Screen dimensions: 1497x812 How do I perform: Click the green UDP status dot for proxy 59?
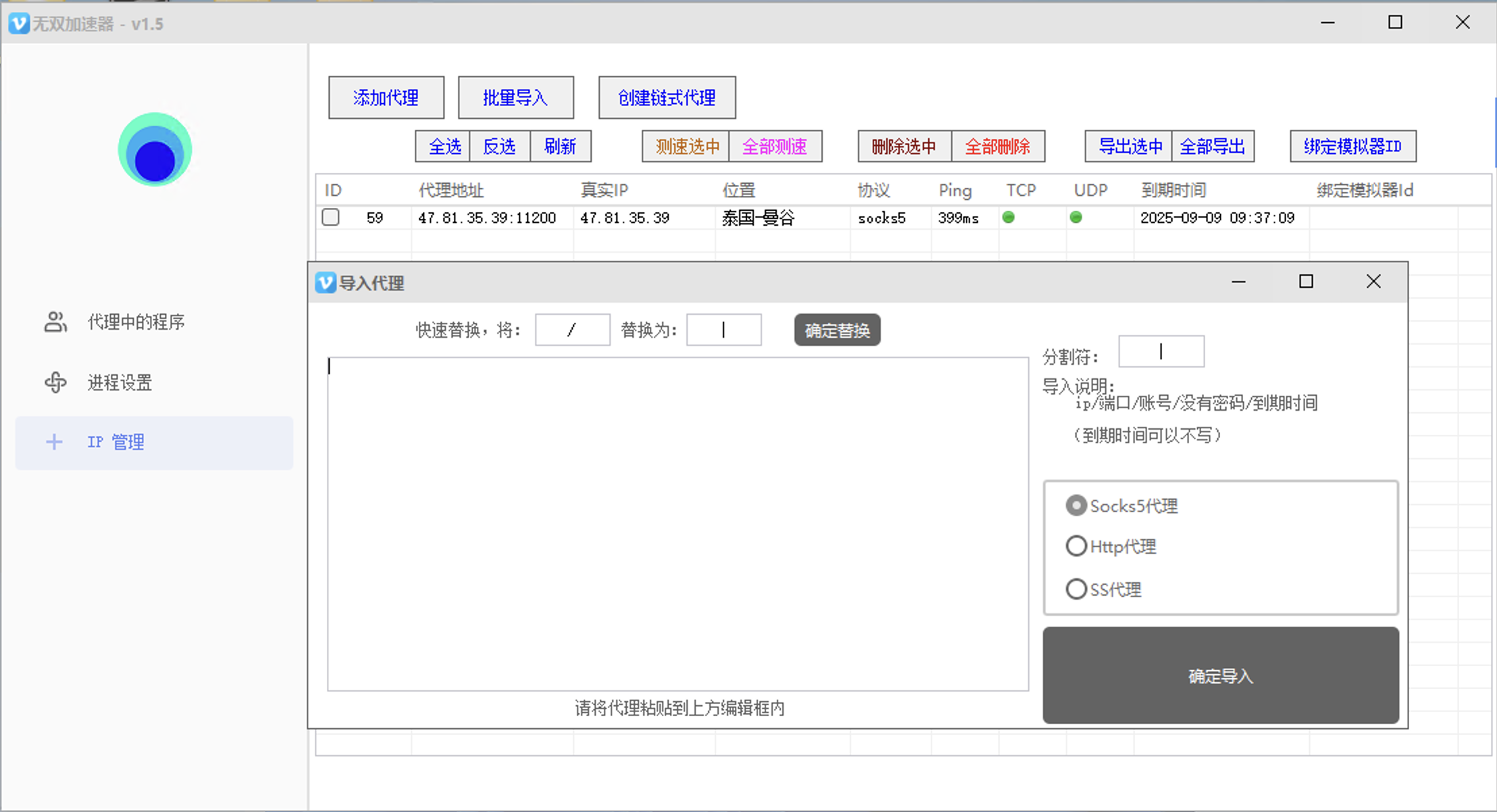tap(1076, 218)
